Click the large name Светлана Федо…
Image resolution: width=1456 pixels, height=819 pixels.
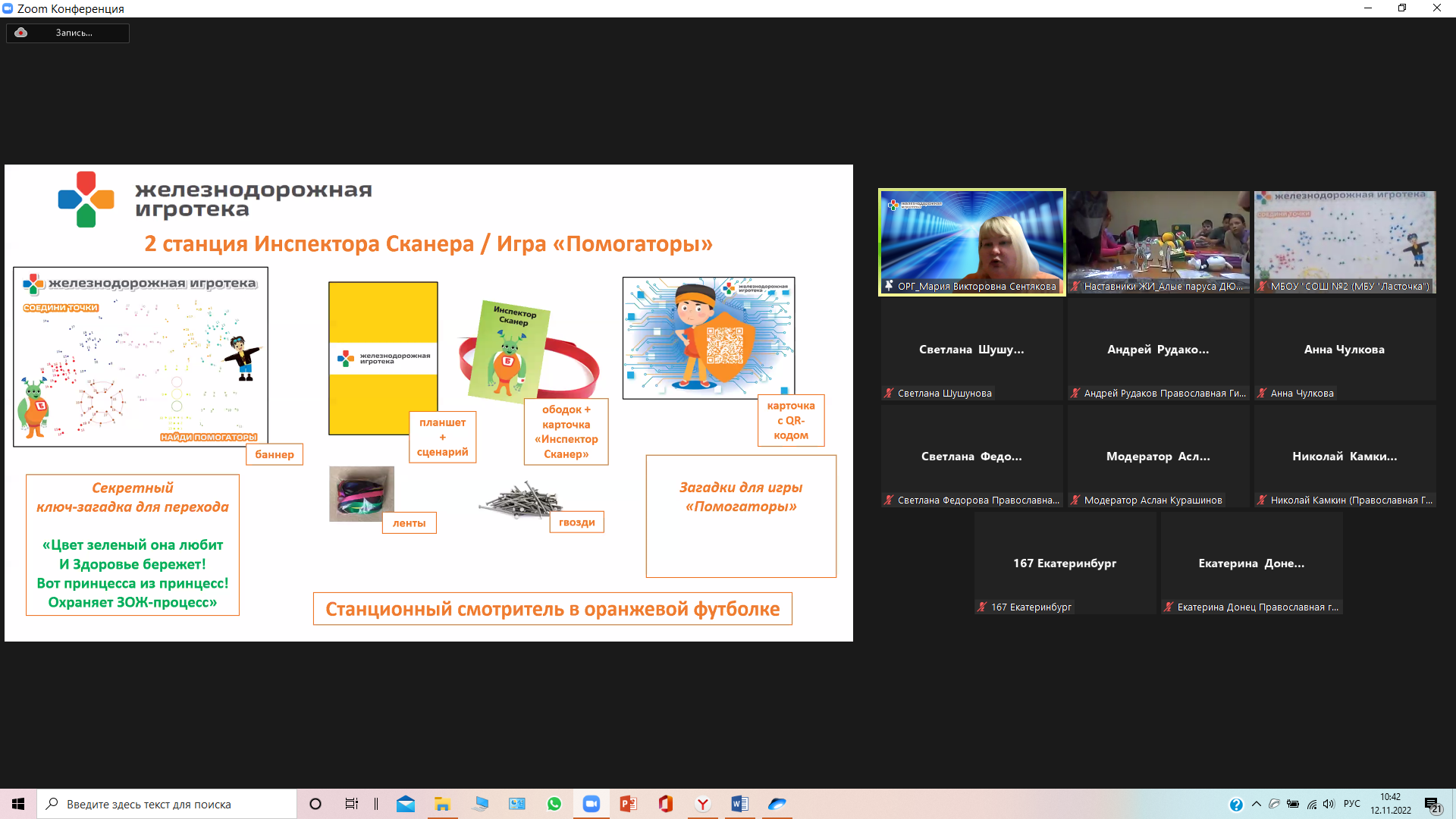click(971, 457)
